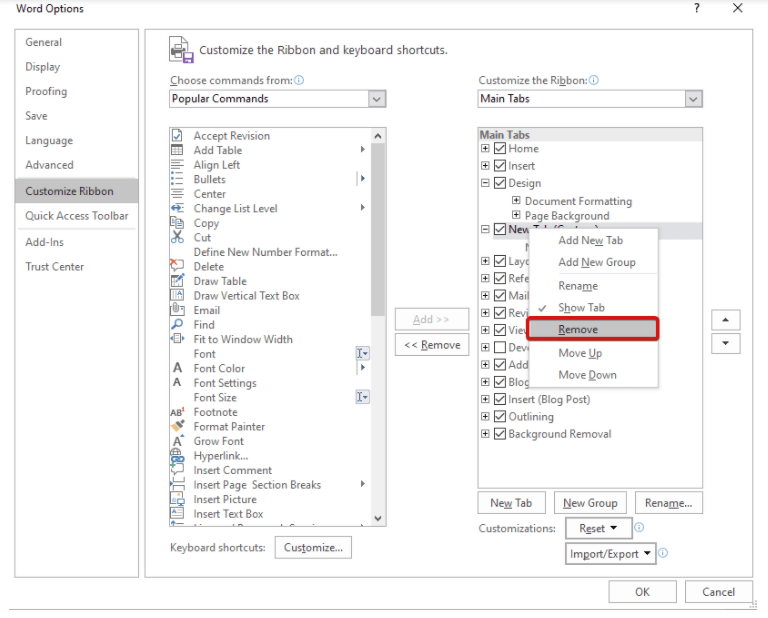Click the << Remove button

432,345
